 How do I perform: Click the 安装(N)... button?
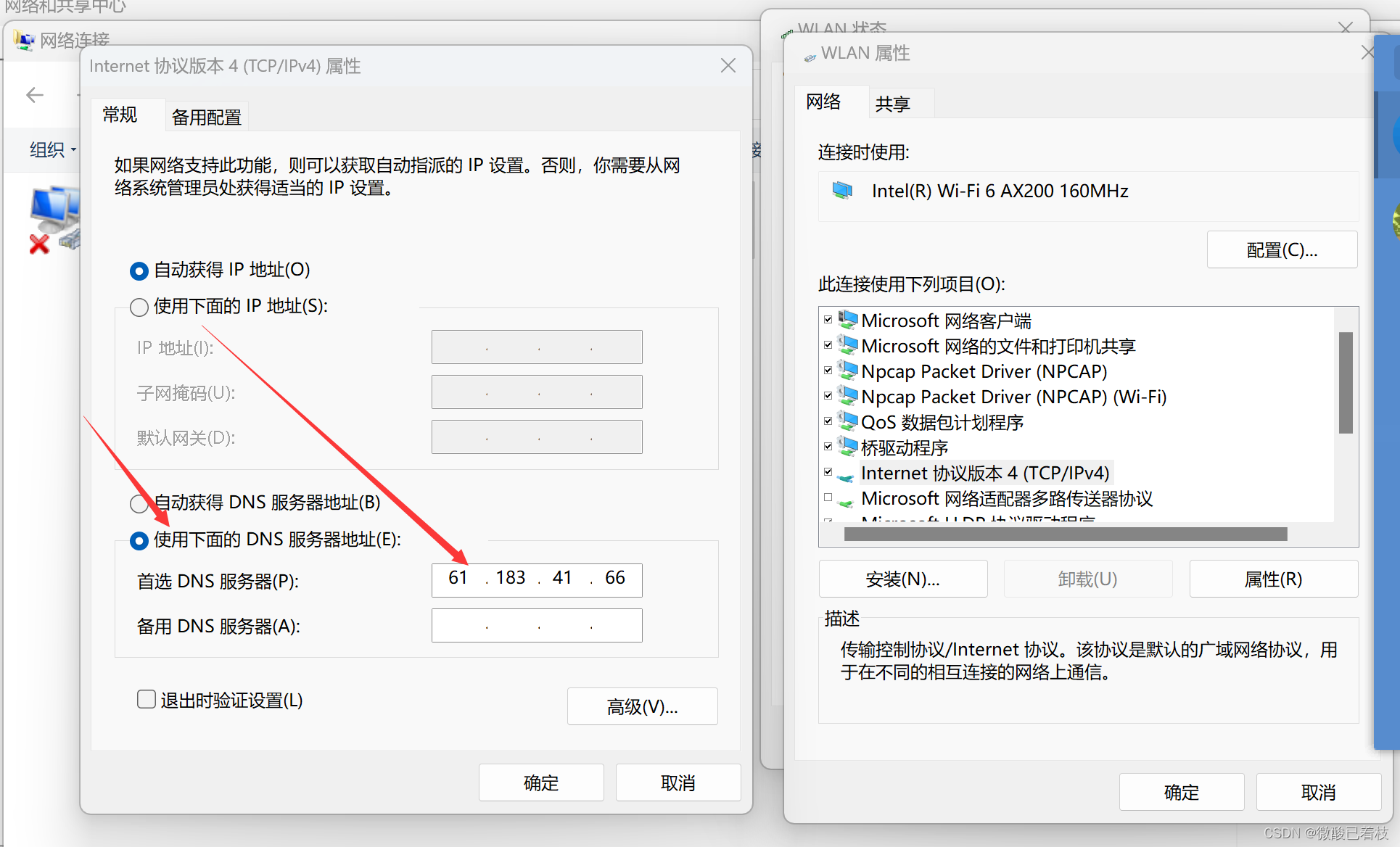(902, 579)
